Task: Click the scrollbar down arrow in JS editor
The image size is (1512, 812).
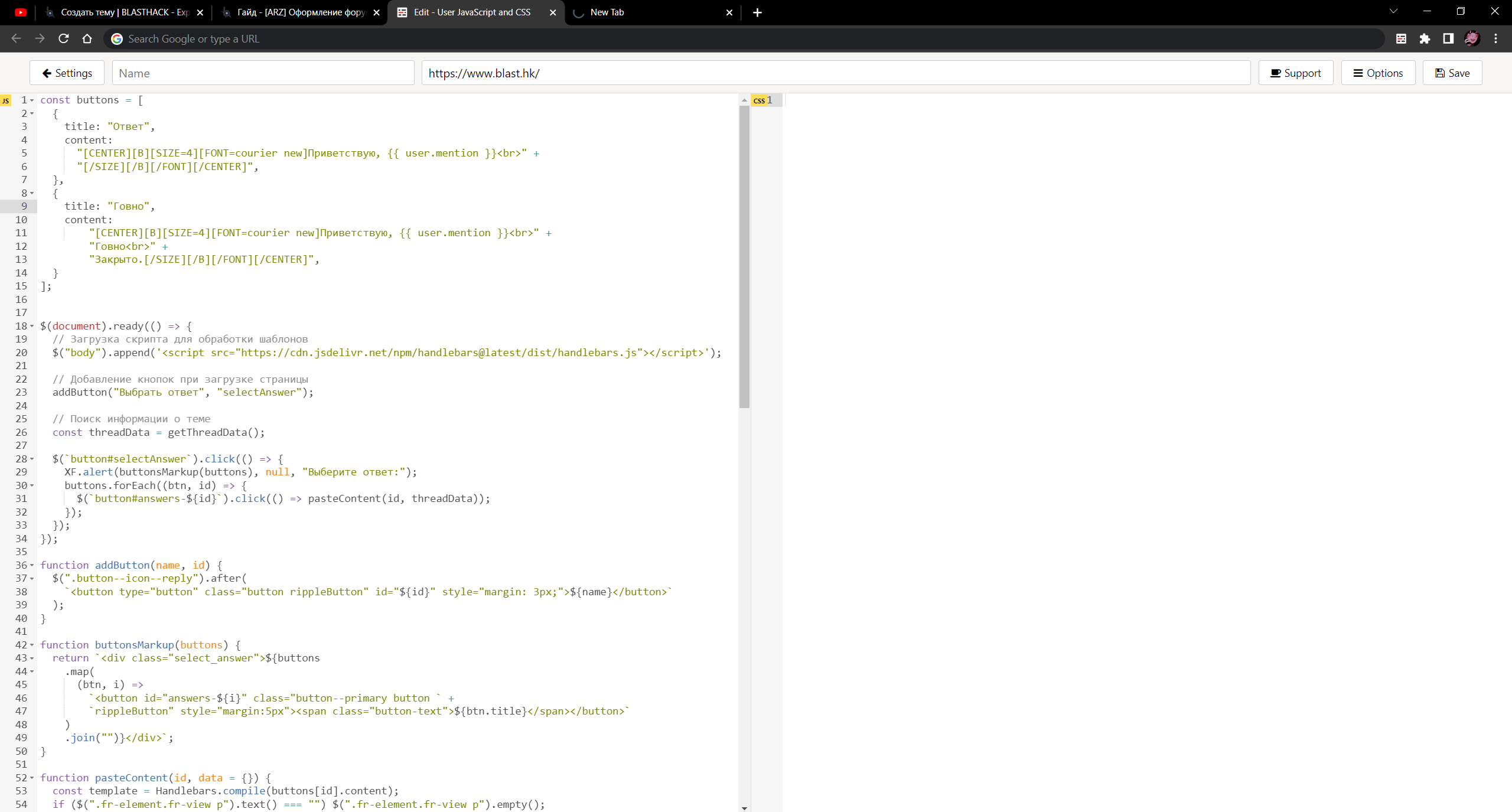Action: click(744, 807)
